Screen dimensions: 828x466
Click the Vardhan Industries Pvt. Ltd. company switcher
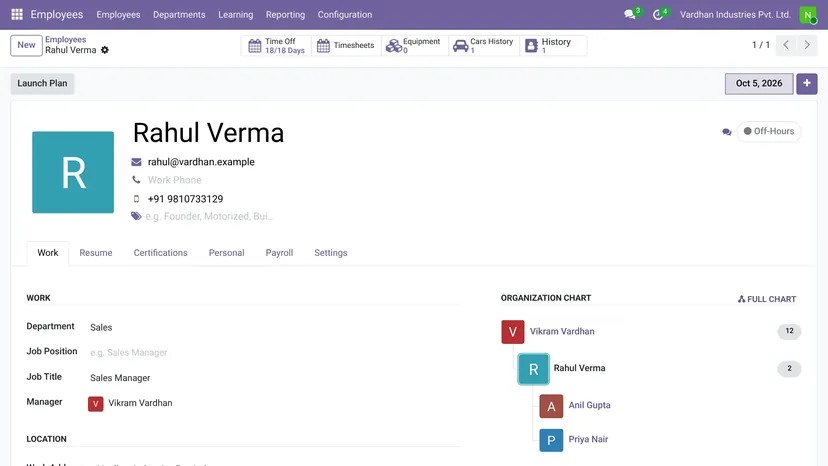pyautogui.click(x=735, y=15)
